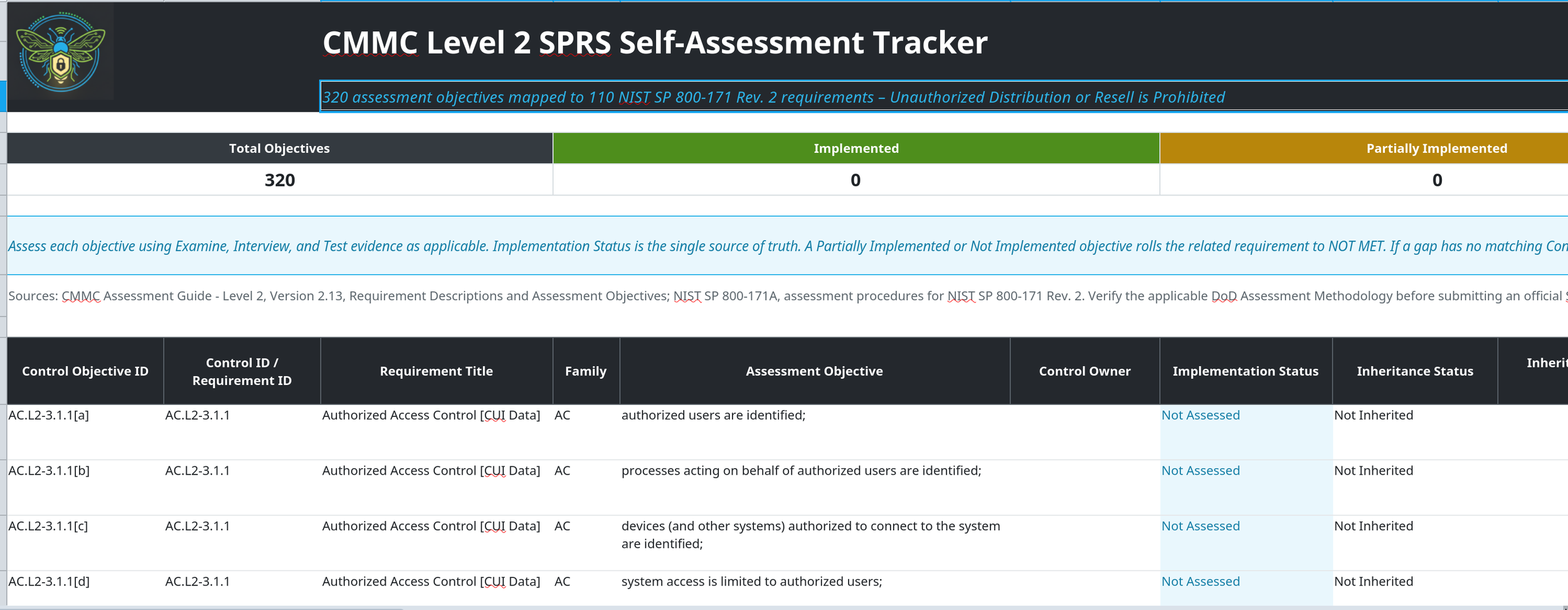Open Not Inherited dropdown in the AC.L2-3.1.1[a] row
This screenshot has width=1568, height=610.
pos(1415,432)
